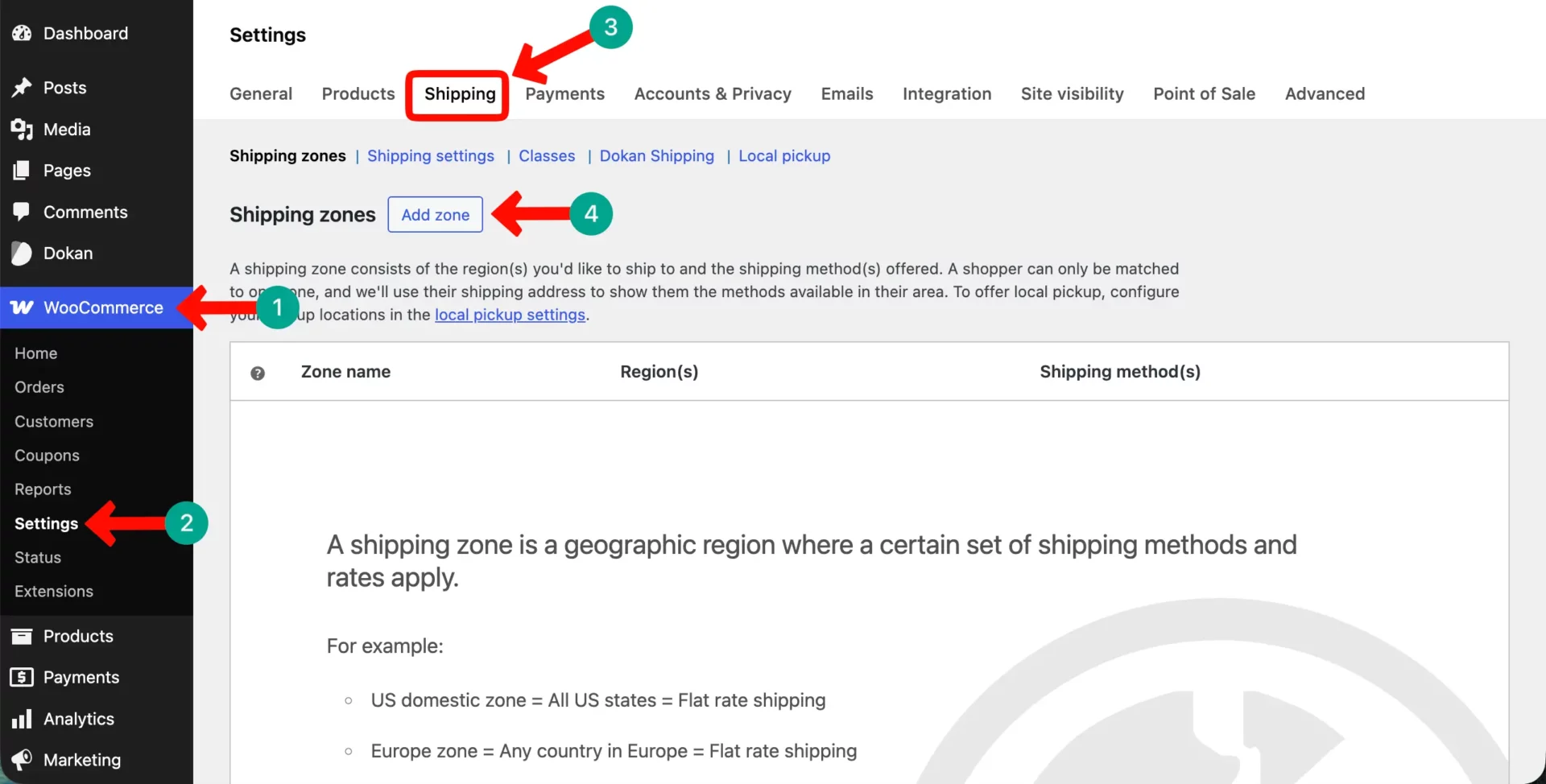Open the Shipping settings sub-section link
This screenshot has width=1546, height=784.
[431, 155]
